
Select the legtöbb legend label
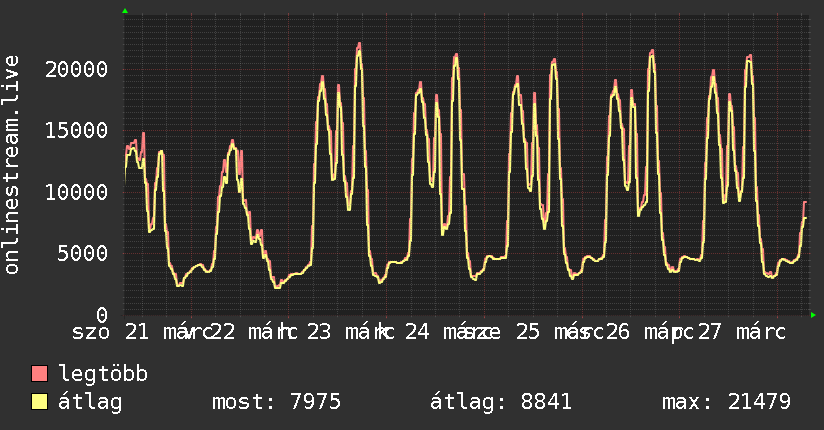pos(103,374)
